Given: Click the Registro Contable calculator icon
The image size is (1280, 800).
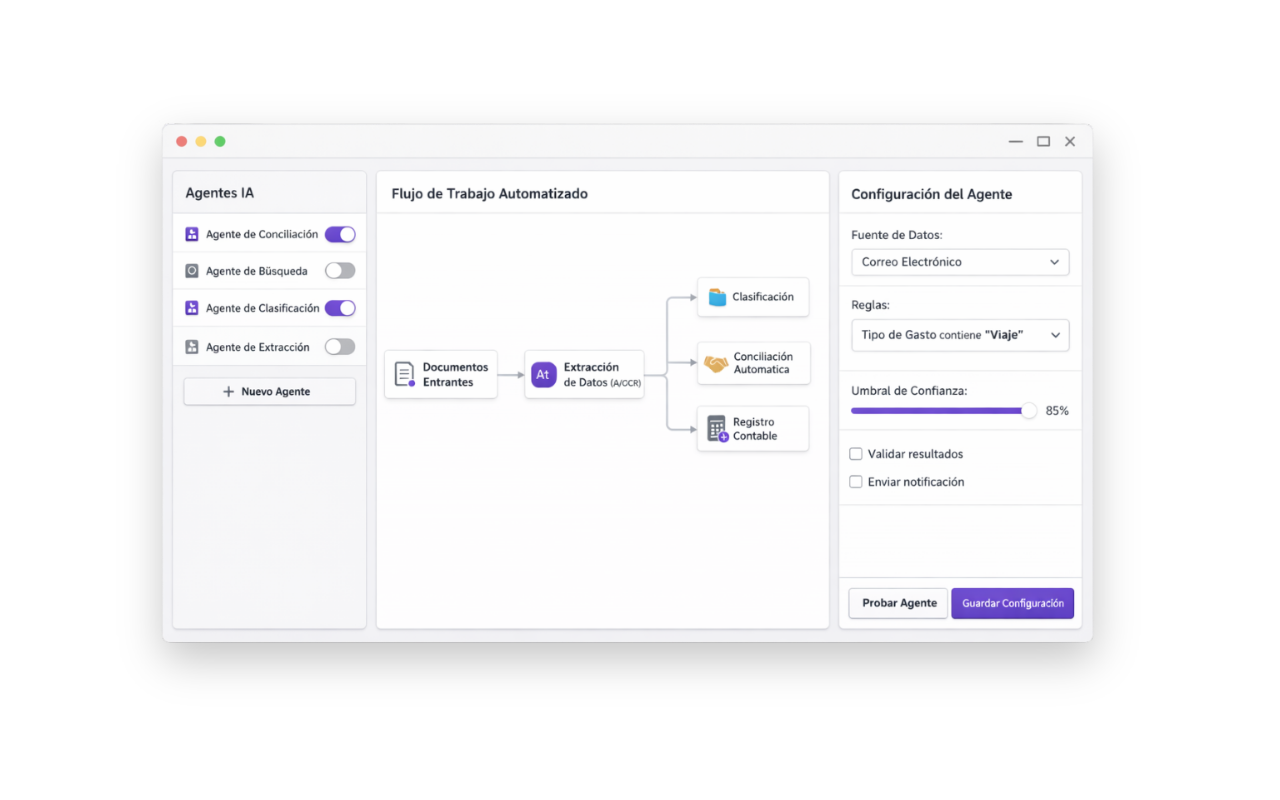Looking at the screenshot, I should (x=717, y=429).
